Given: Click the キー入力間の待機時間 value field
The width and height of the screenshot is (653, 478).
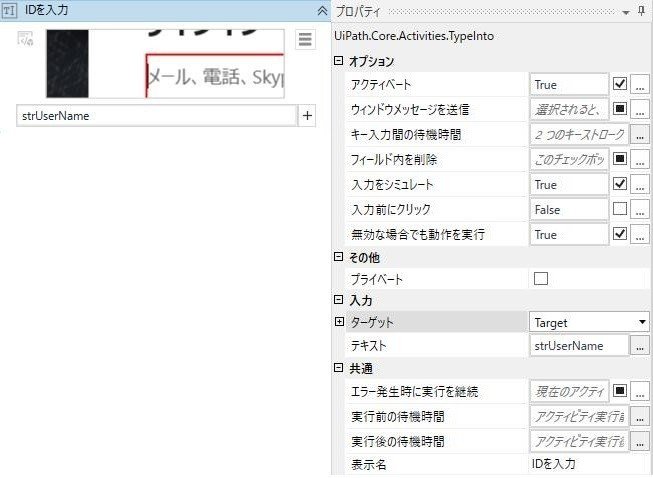Looking at the screenshot, I should click(x=579, y=134).
